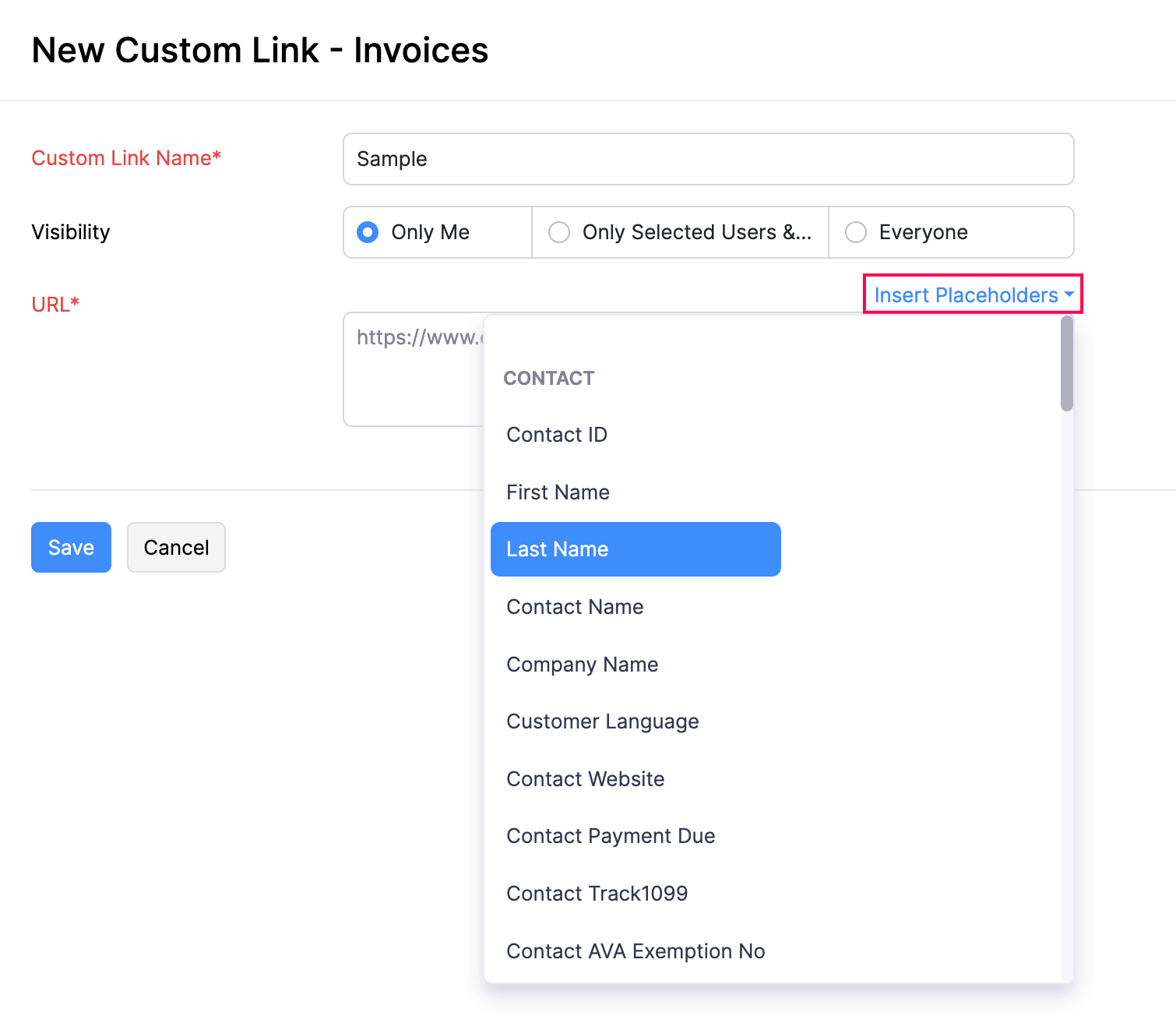Viewport: 1176px width, 1030px height.
Task: Insert the Customer Language placeholder
Action: click(602, 721)
